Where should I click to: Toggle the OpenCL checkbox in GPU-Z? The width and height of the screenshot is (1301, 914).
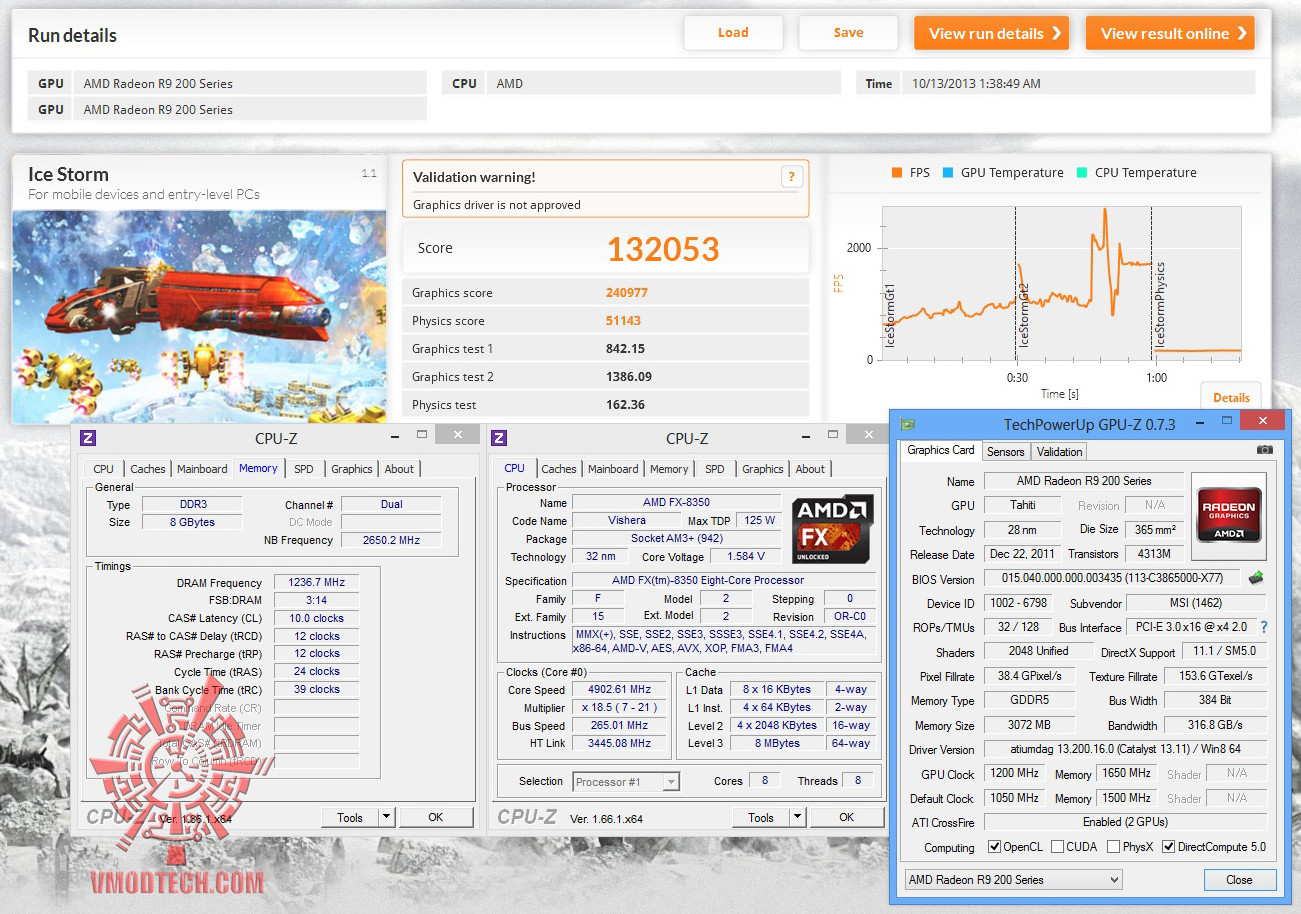[x=994, y=847]
